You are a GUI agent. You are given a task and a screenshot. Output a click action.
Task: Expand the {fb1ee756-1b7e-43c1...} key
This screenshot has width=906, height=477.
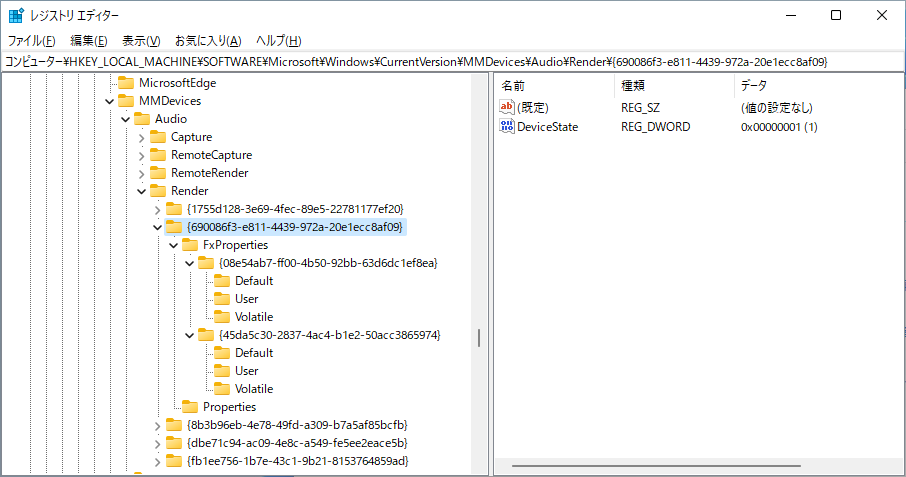click(x=157, y=461)
